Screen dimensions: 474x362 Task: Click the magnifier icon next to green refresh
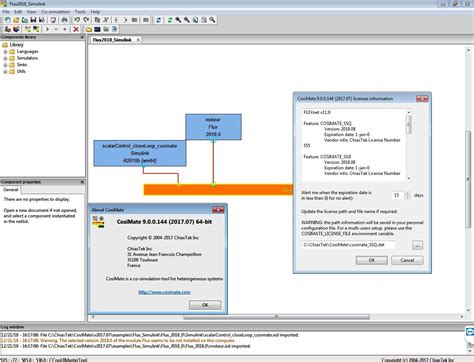(x=178, y=20)
